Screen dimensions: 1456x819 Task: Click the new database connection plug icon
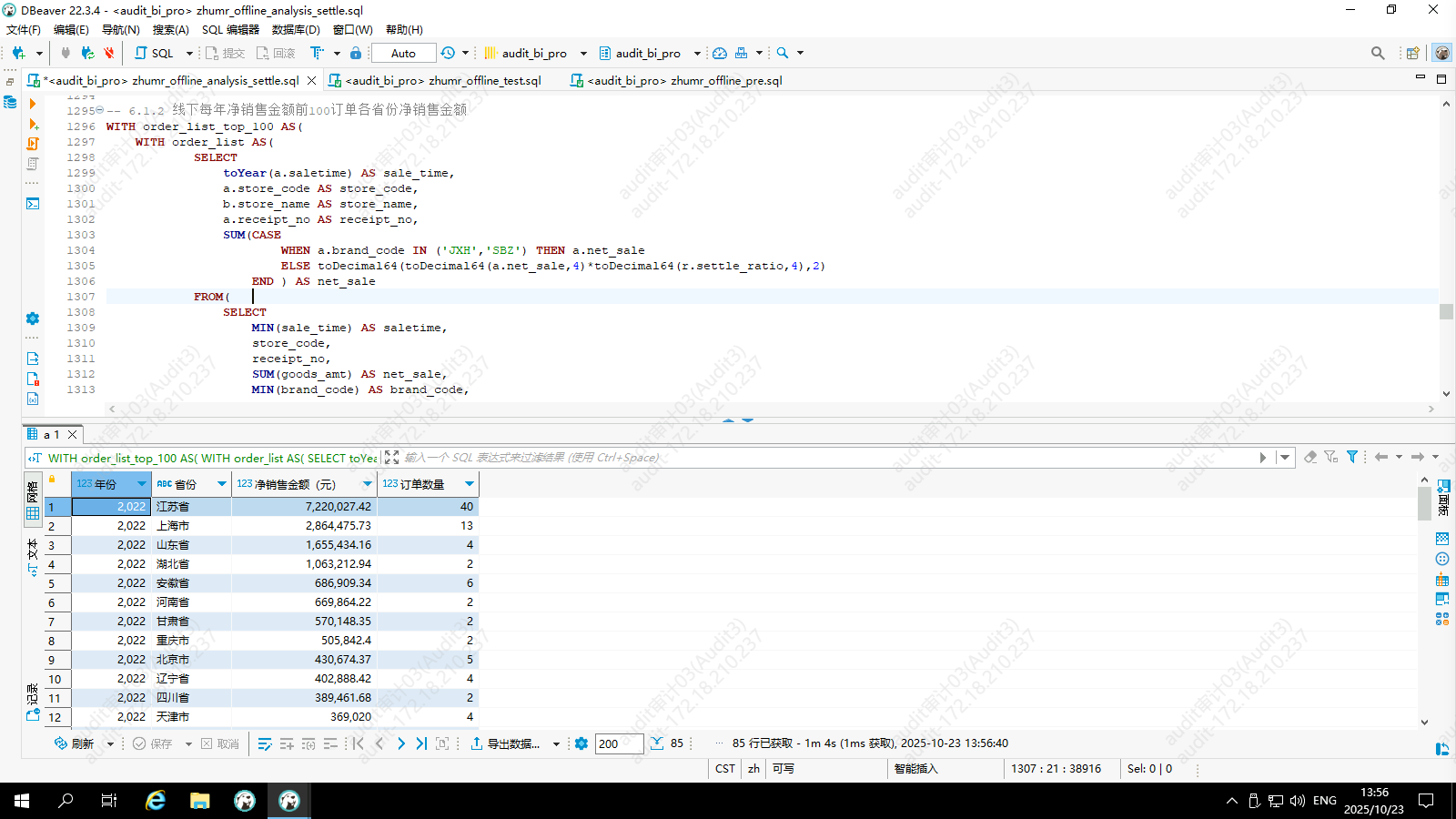click(x=18, y=53)
